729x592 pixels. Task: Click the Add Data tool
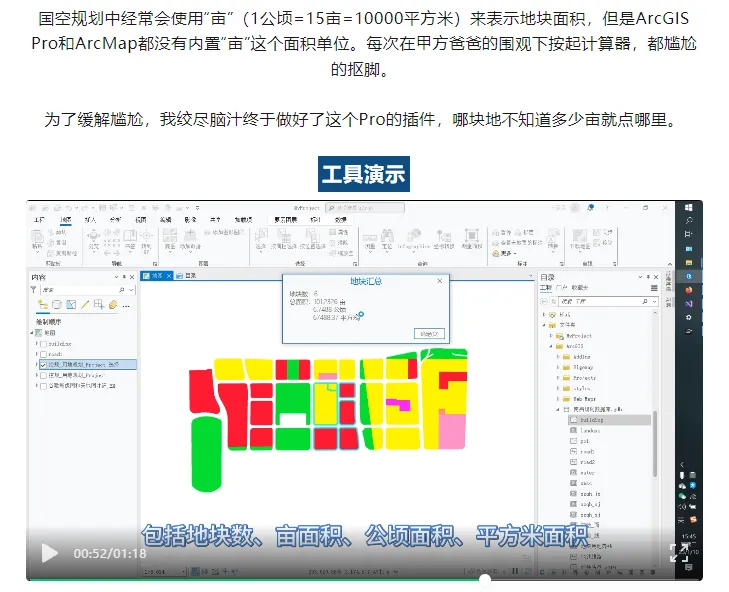[x=190, y=240]
